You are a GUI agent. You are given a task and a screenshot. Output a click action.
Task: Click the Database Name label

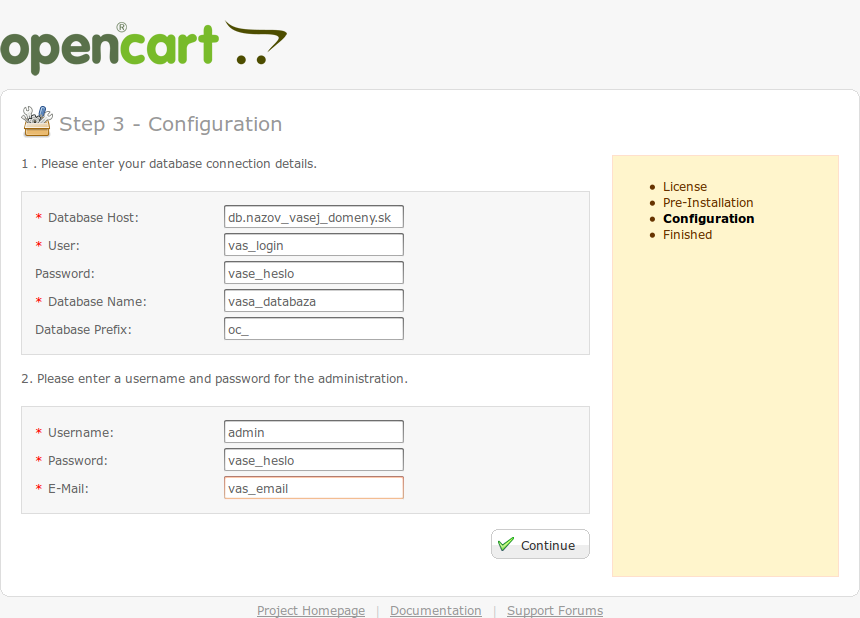click(x=97, y=302)
